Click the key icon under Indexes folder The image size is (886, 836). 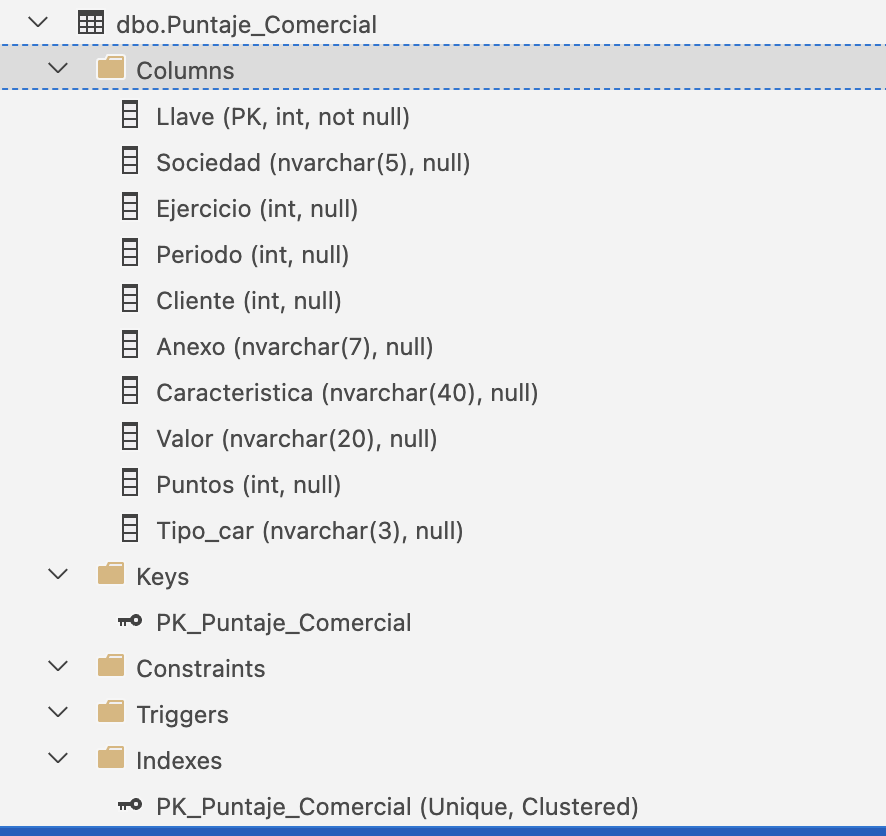pos(130,805)
